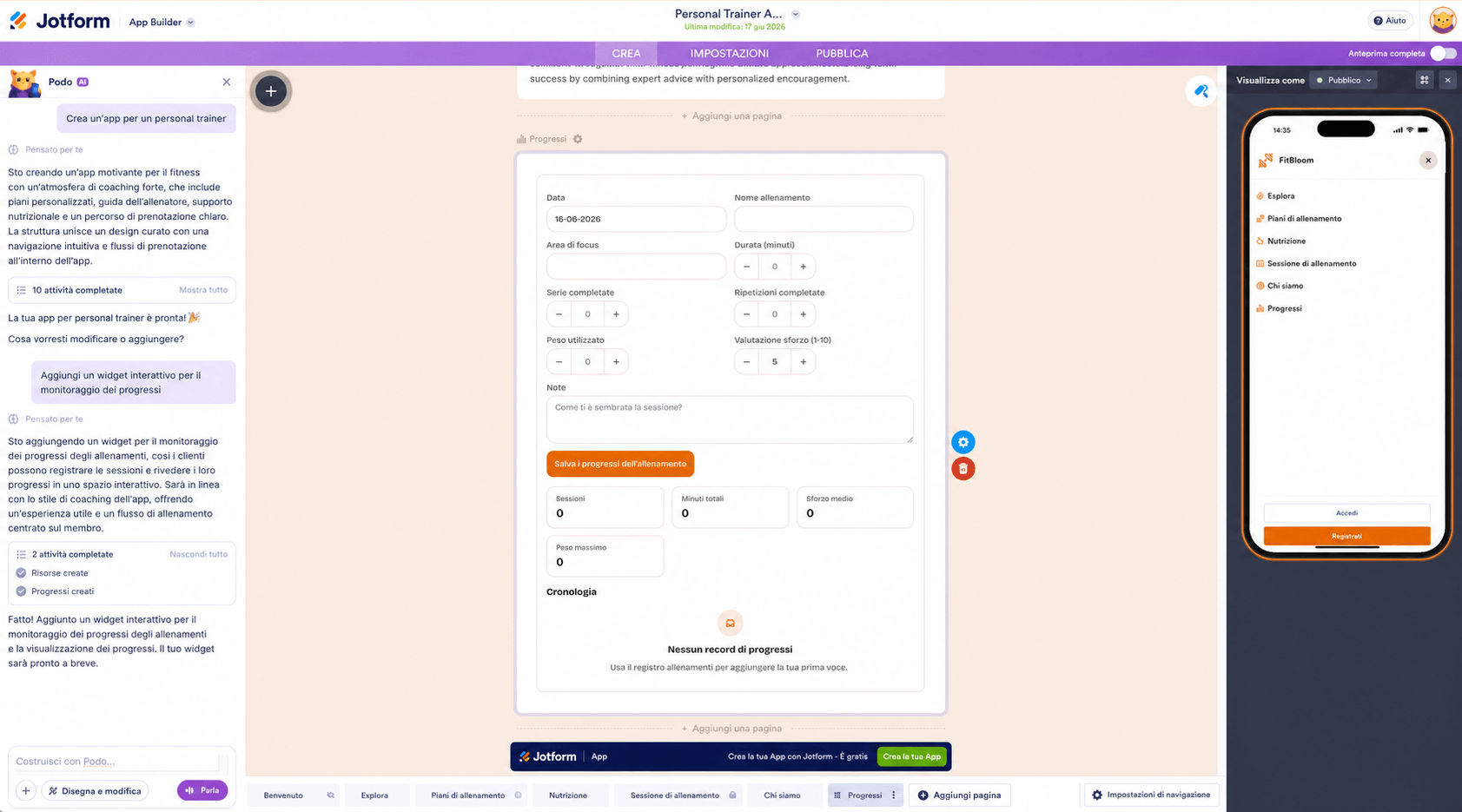Click the Aggiungi pagina button
Image resolution: width=1462 pixels, height=812 pixels.
coord(959,795)
